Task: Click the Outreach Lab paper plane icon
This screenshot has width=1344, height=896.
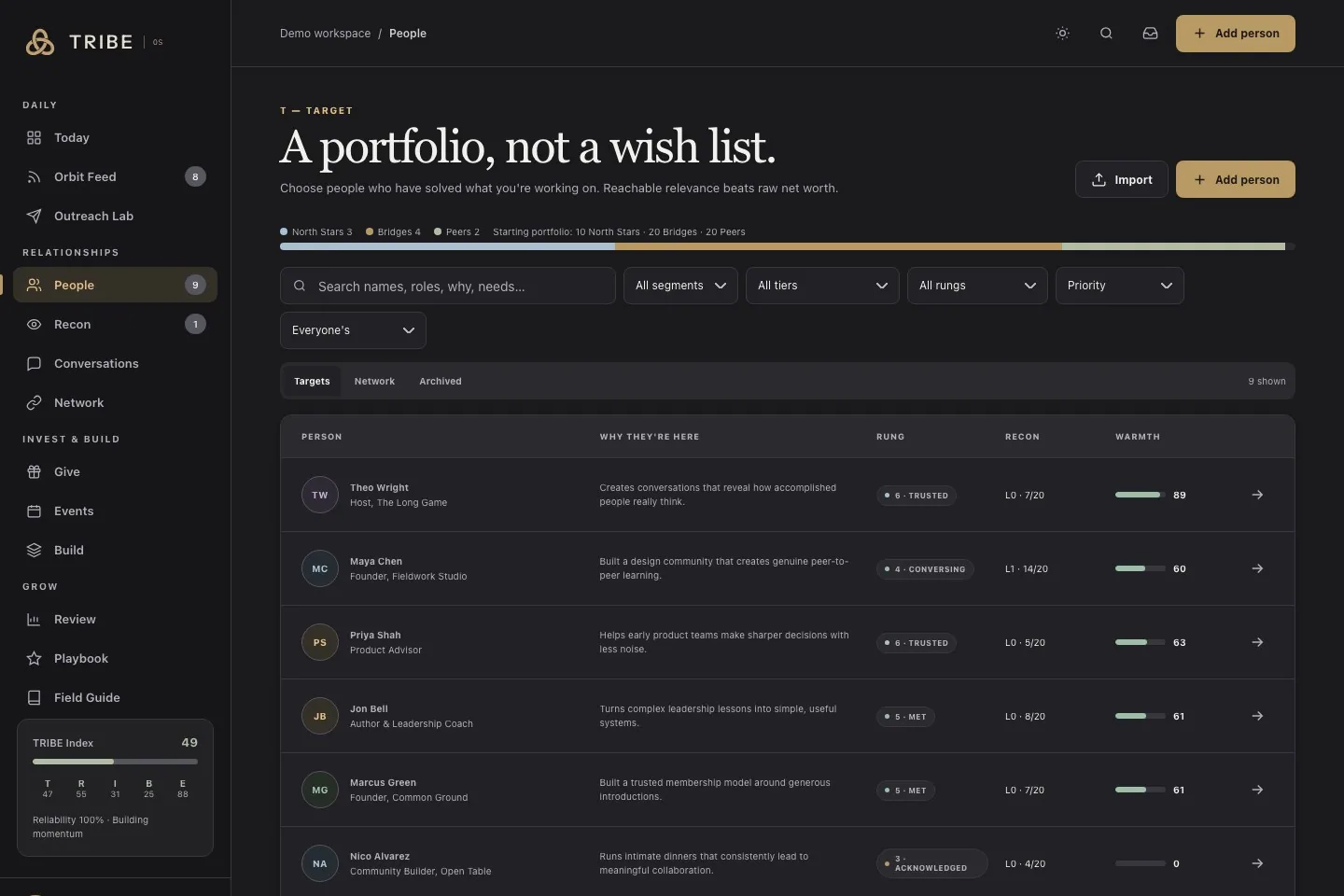Action: tap(35, 216)
